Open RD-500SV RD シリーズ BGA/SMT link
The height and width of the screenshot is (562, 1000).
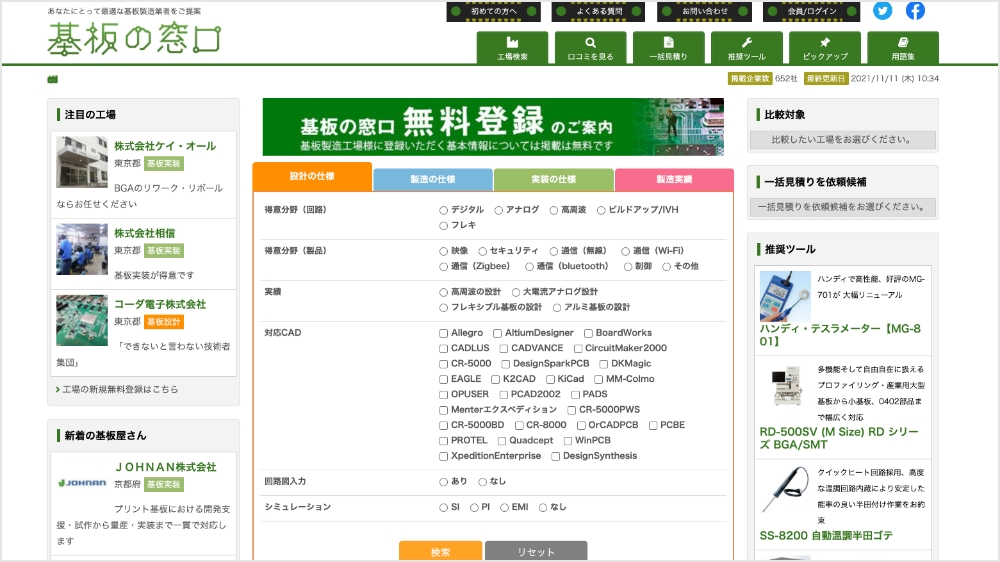(x=839, y=438)
